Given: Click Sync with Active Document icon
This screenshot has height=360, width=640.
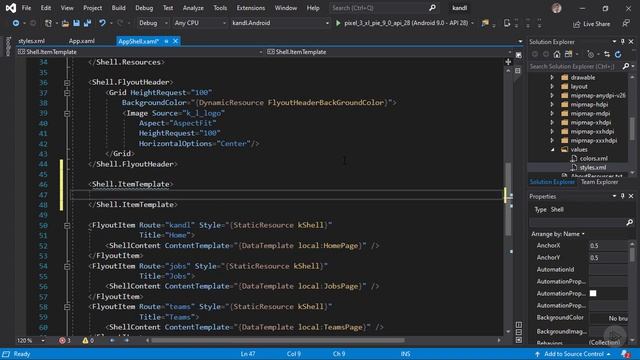Looking at the screenshot, I should click(x=607, y=54).
